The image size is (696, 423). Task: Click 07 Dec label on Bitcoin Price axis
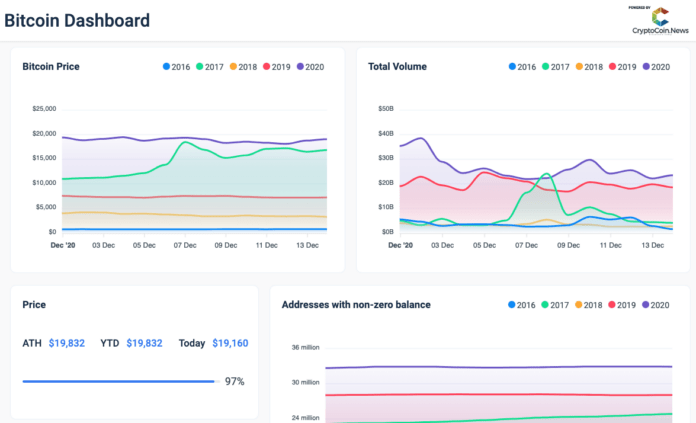coord(185,245)
